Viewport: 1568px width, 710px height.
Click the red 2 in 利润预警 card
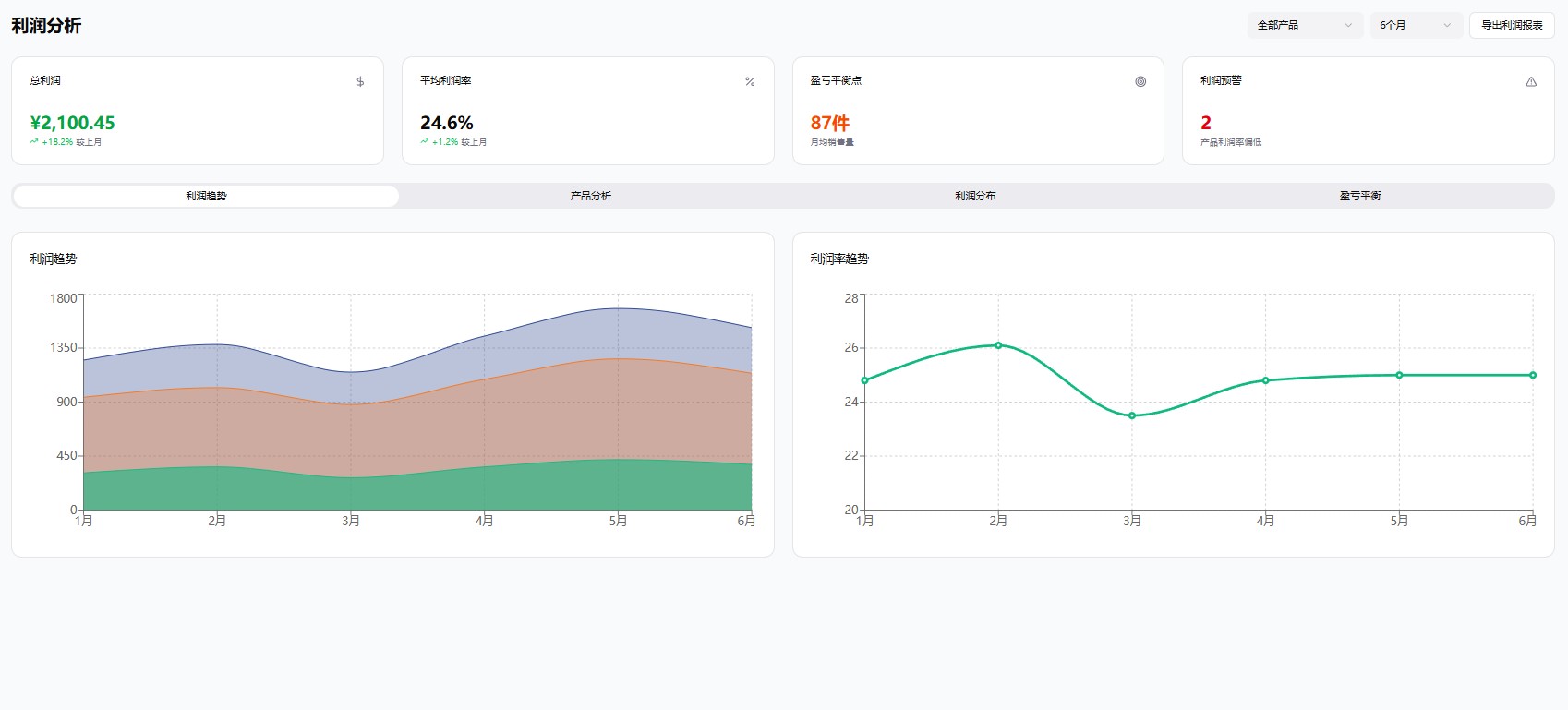pos(1206,123)
